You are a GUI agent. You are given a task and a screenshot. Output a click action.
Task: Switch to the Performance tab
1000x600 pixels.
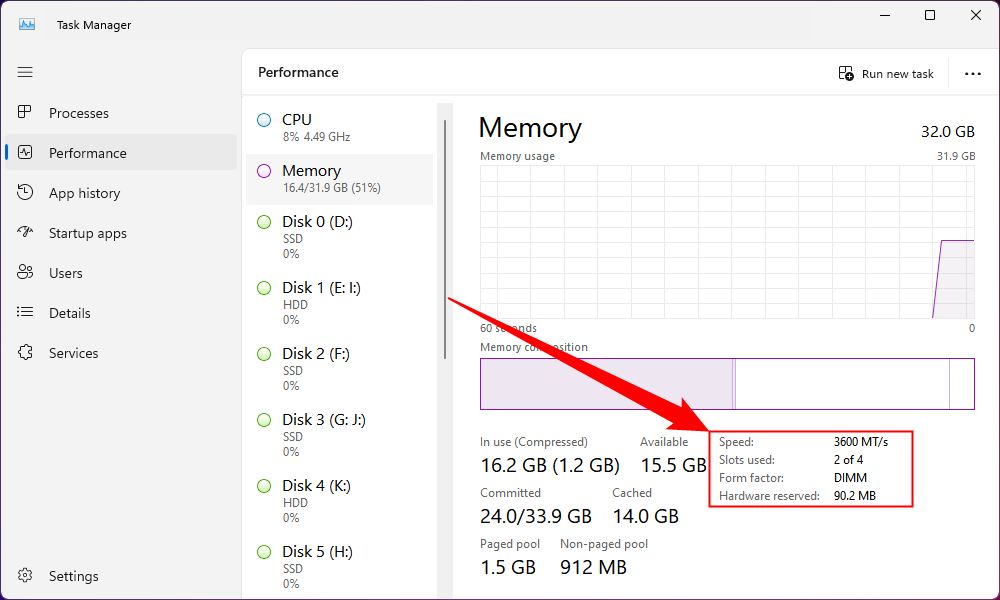pyautogui.click(x=88, y=153)
